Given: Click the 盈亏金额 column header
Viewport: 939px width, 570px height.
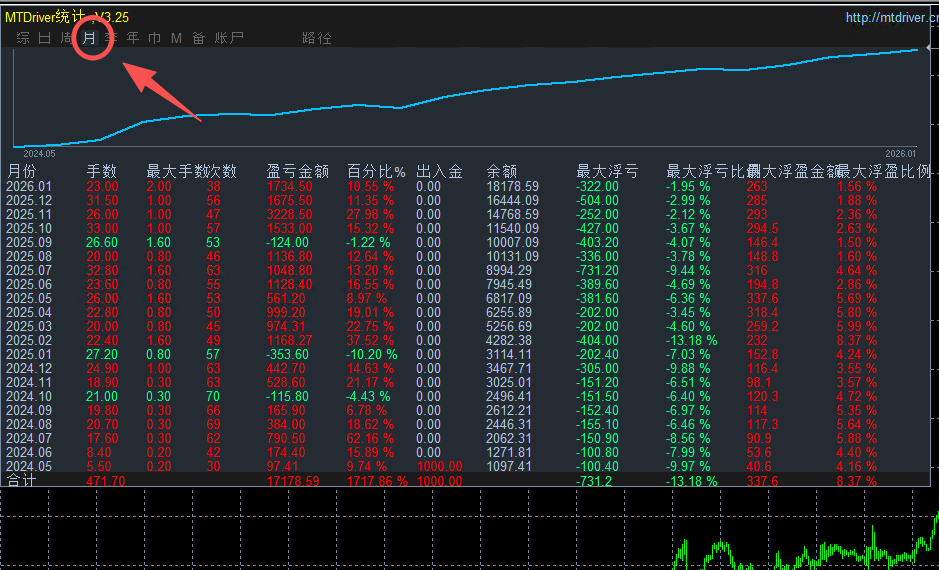Looking at the screenshot, I should click(x=297, y=172).
